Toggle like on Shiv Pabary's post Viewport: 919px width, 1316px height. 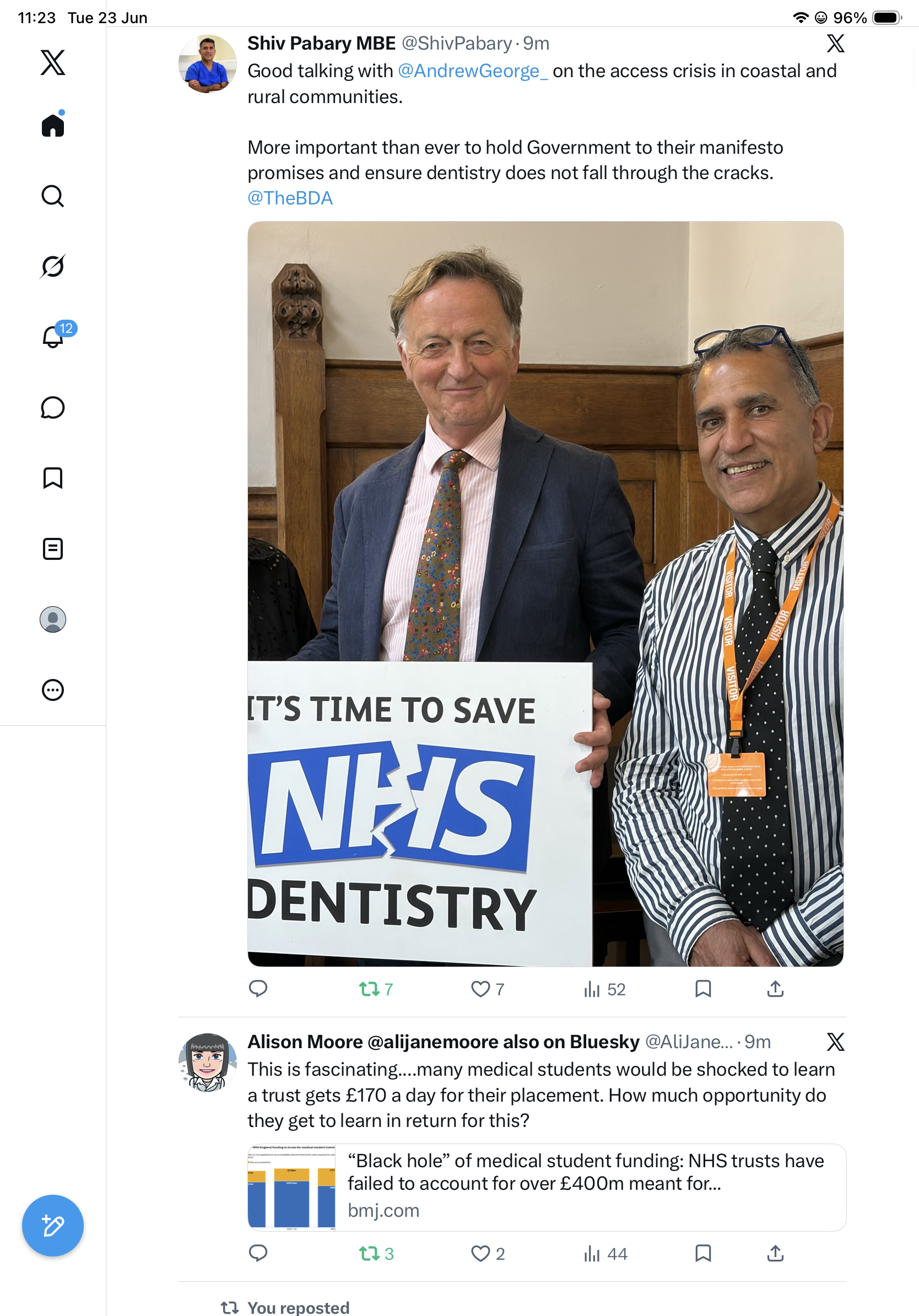(x=488, y=989)
